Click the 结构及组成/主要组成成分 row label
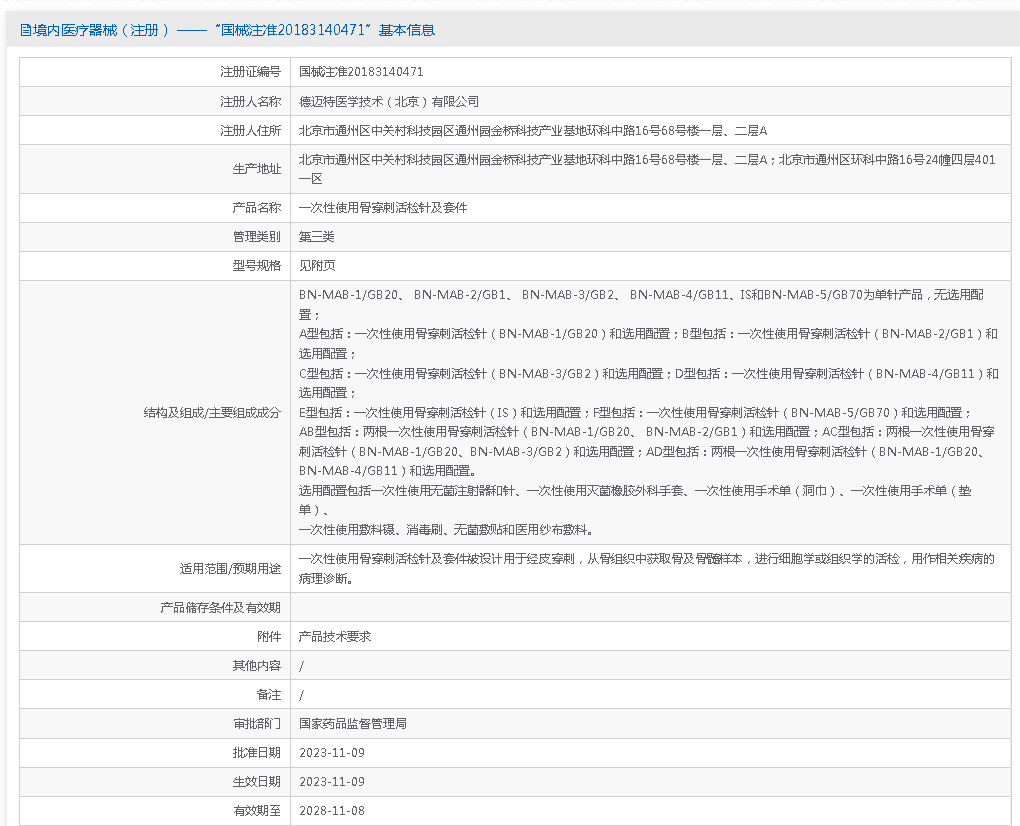Screen dimensions: 1020x826 [212, 412]
